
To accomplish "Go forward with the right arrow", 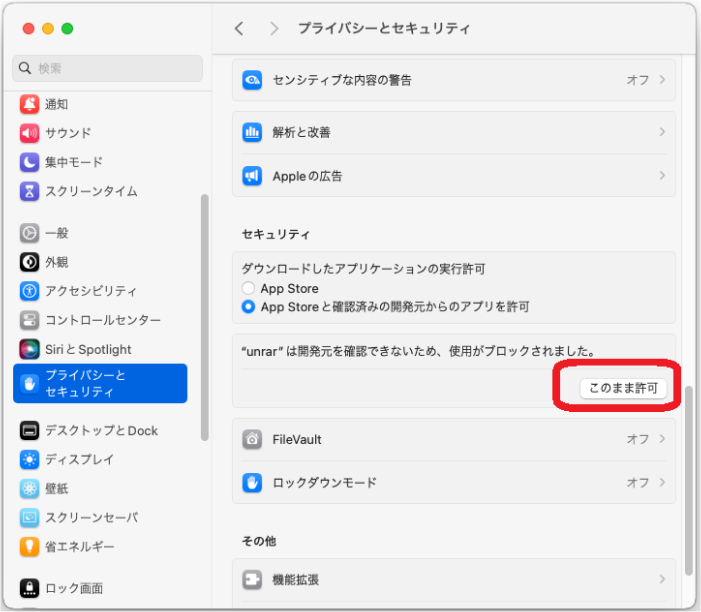I will (274, 29).
